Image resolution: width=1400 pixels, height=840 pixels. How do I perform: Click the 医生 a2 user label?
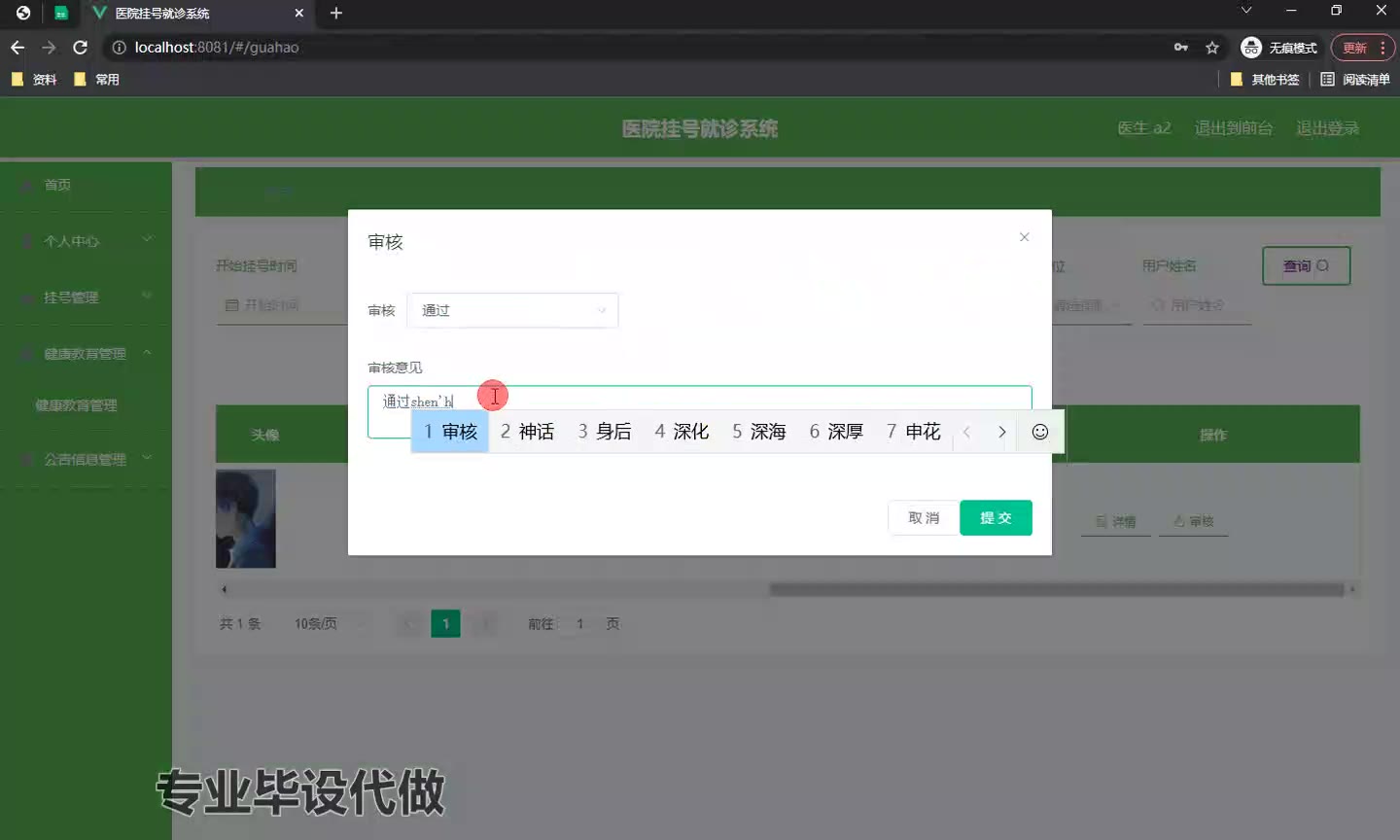click(x=1144, y=127)
